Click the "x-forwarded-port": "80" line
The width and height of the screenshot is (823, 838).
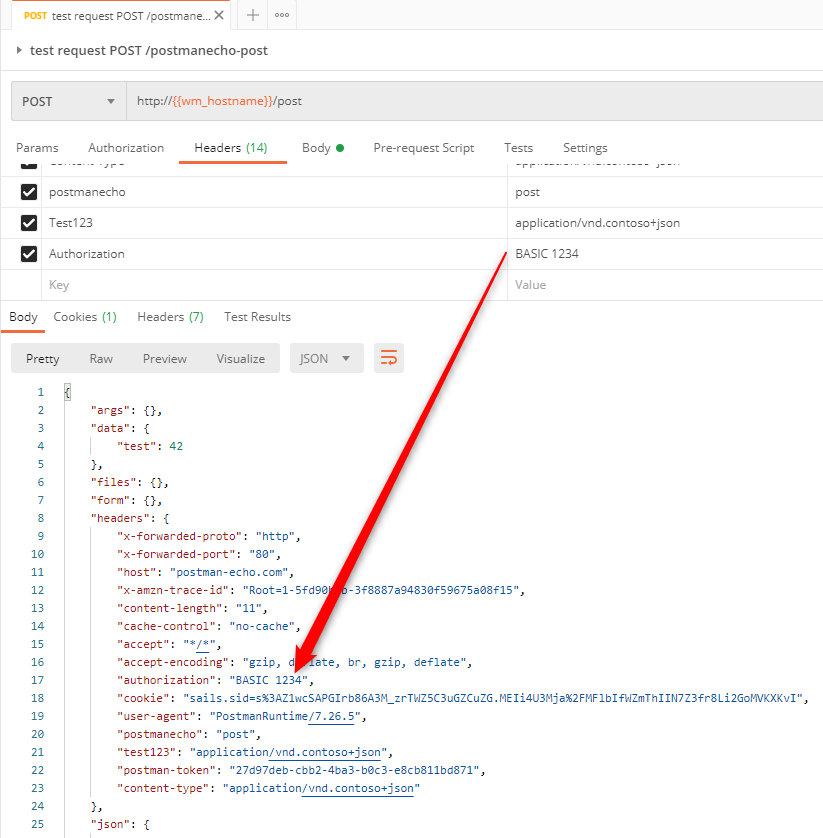[199, 554]
